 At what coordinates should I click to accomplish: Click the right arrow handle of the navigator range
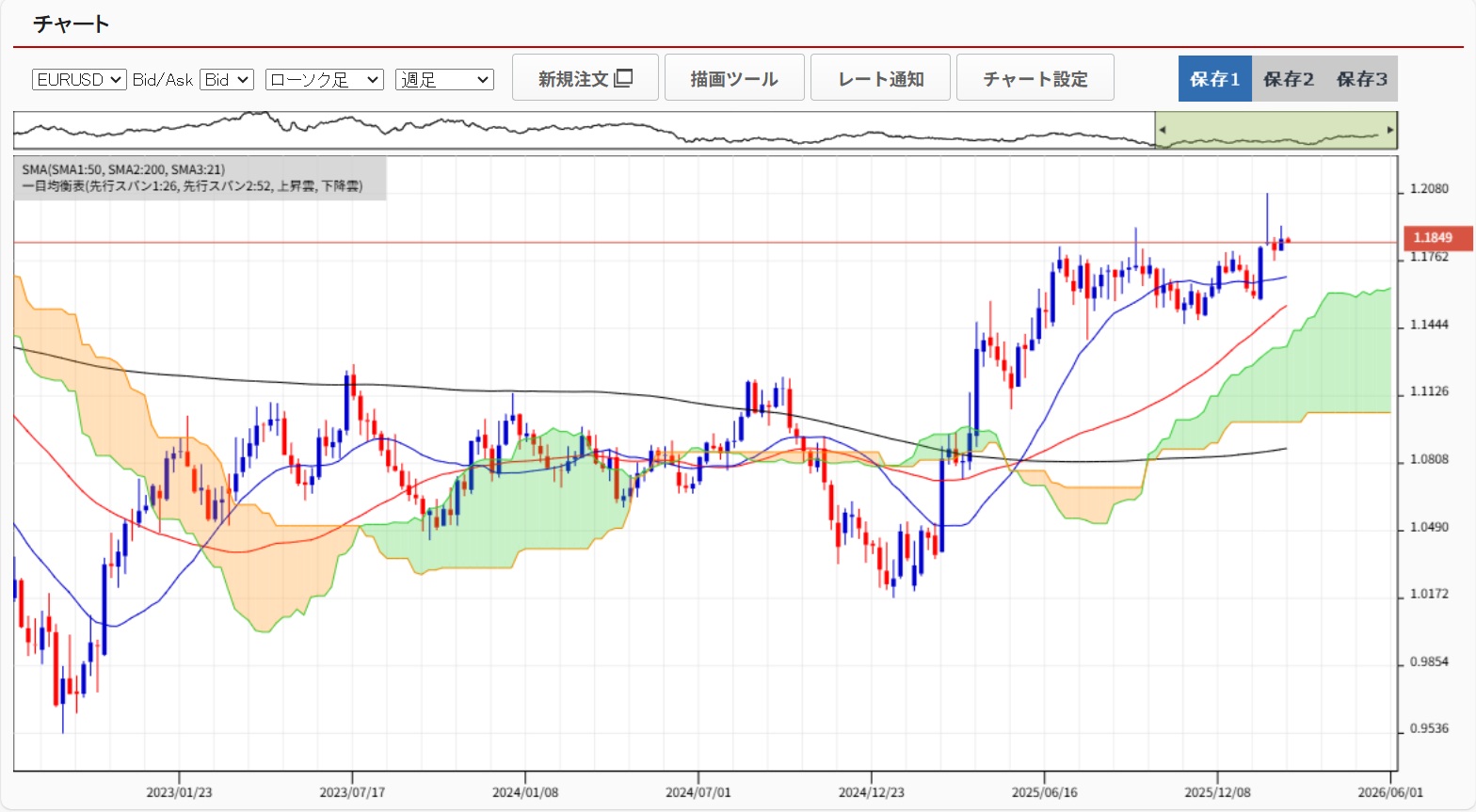(1389, 130)
